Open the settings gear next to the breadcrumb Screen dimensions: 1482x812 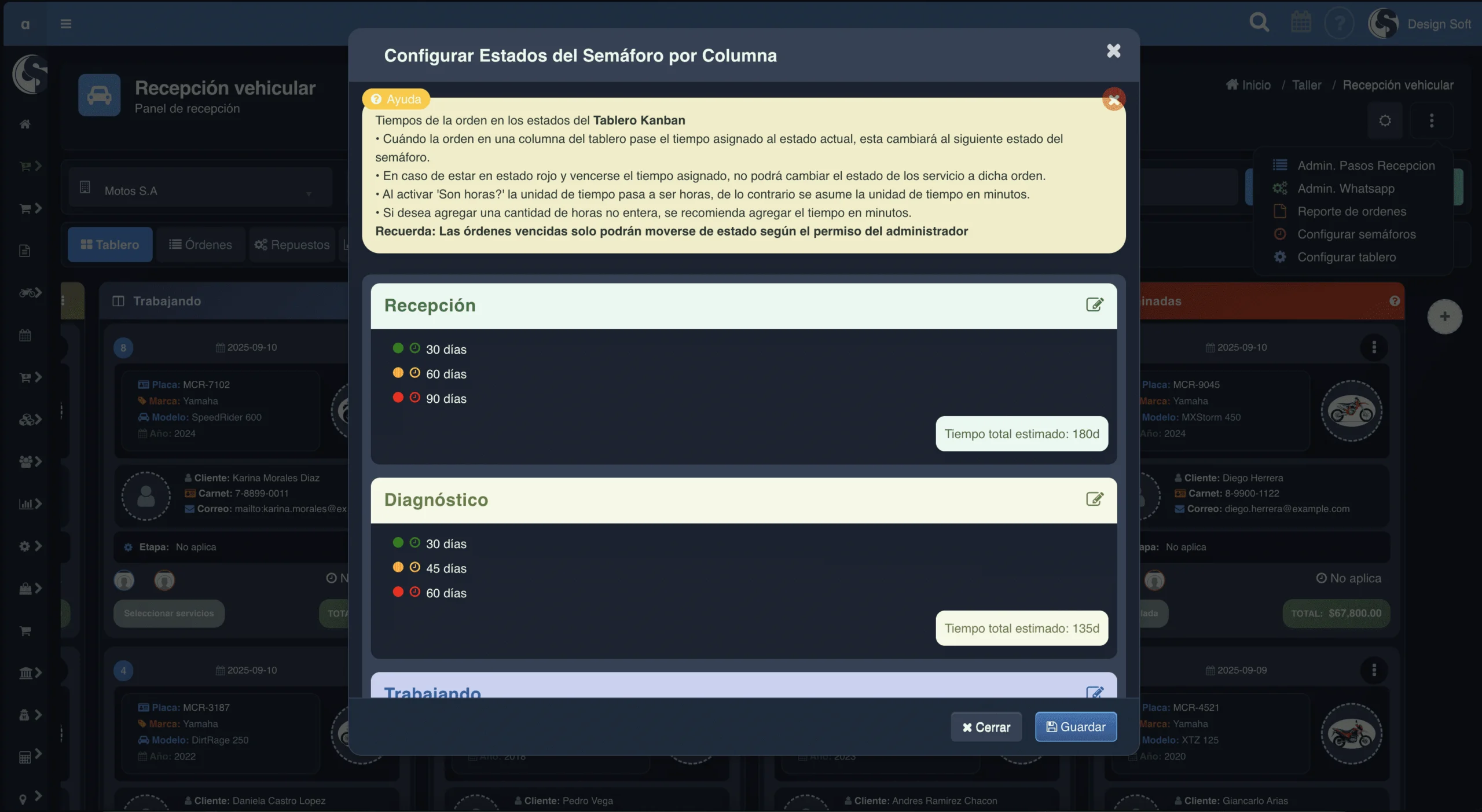click(1385, 121)
